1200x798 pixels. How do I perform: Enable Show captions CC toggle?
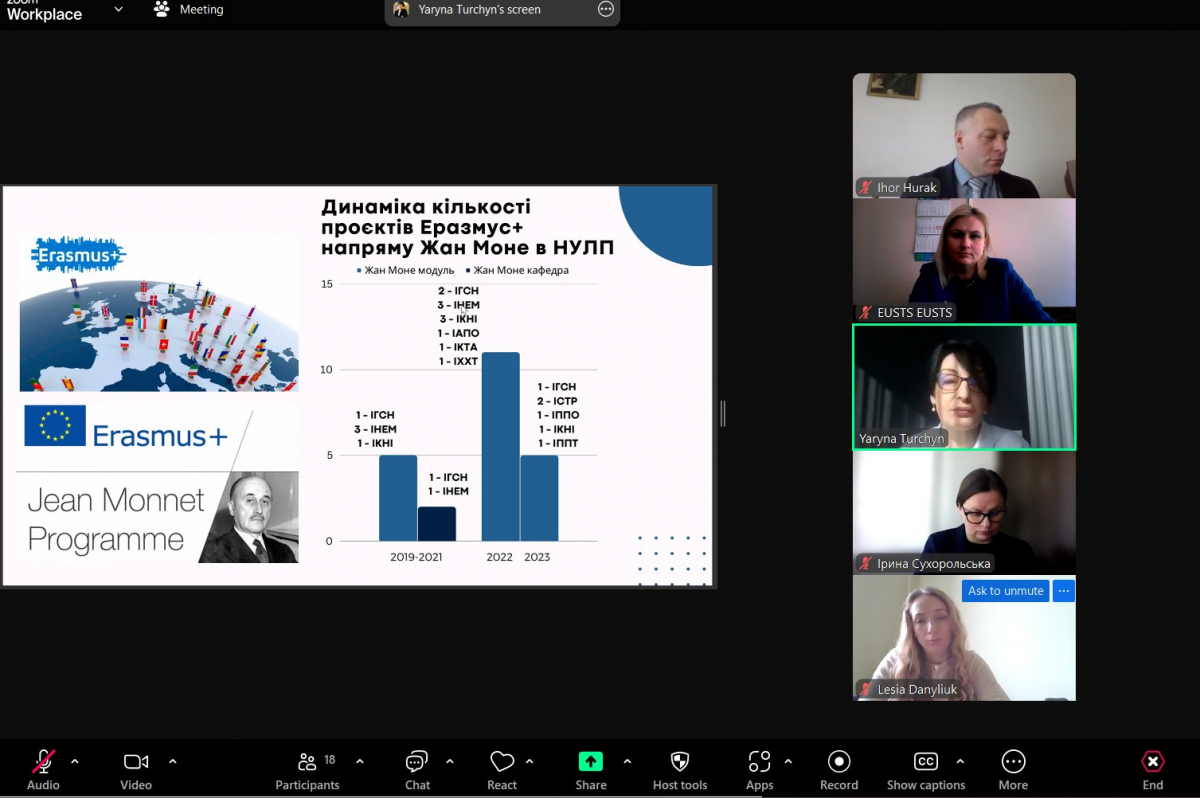tap(926, 762)
